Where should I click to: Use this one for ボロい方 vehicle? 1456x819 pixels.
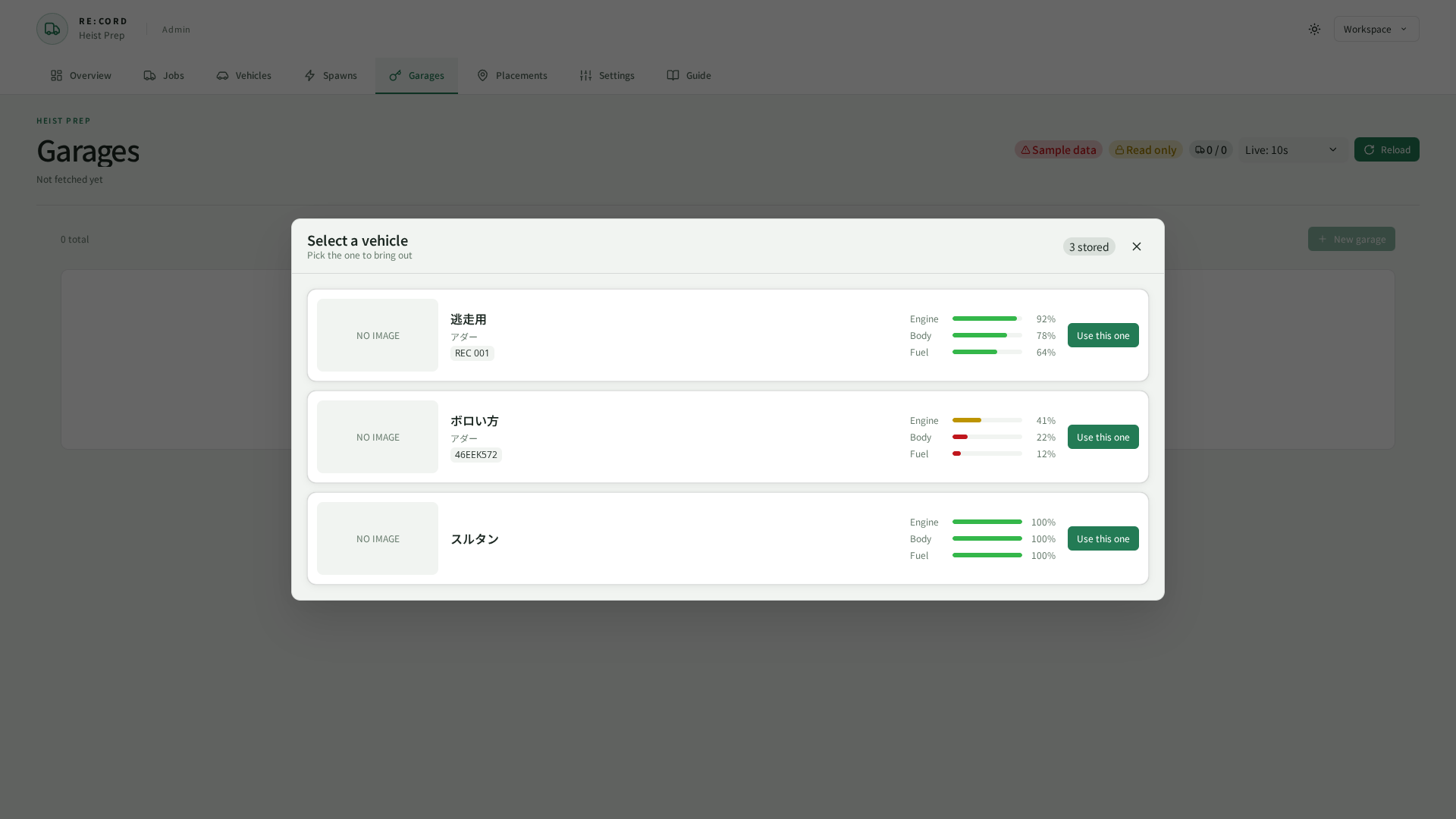pos(1103,437)
